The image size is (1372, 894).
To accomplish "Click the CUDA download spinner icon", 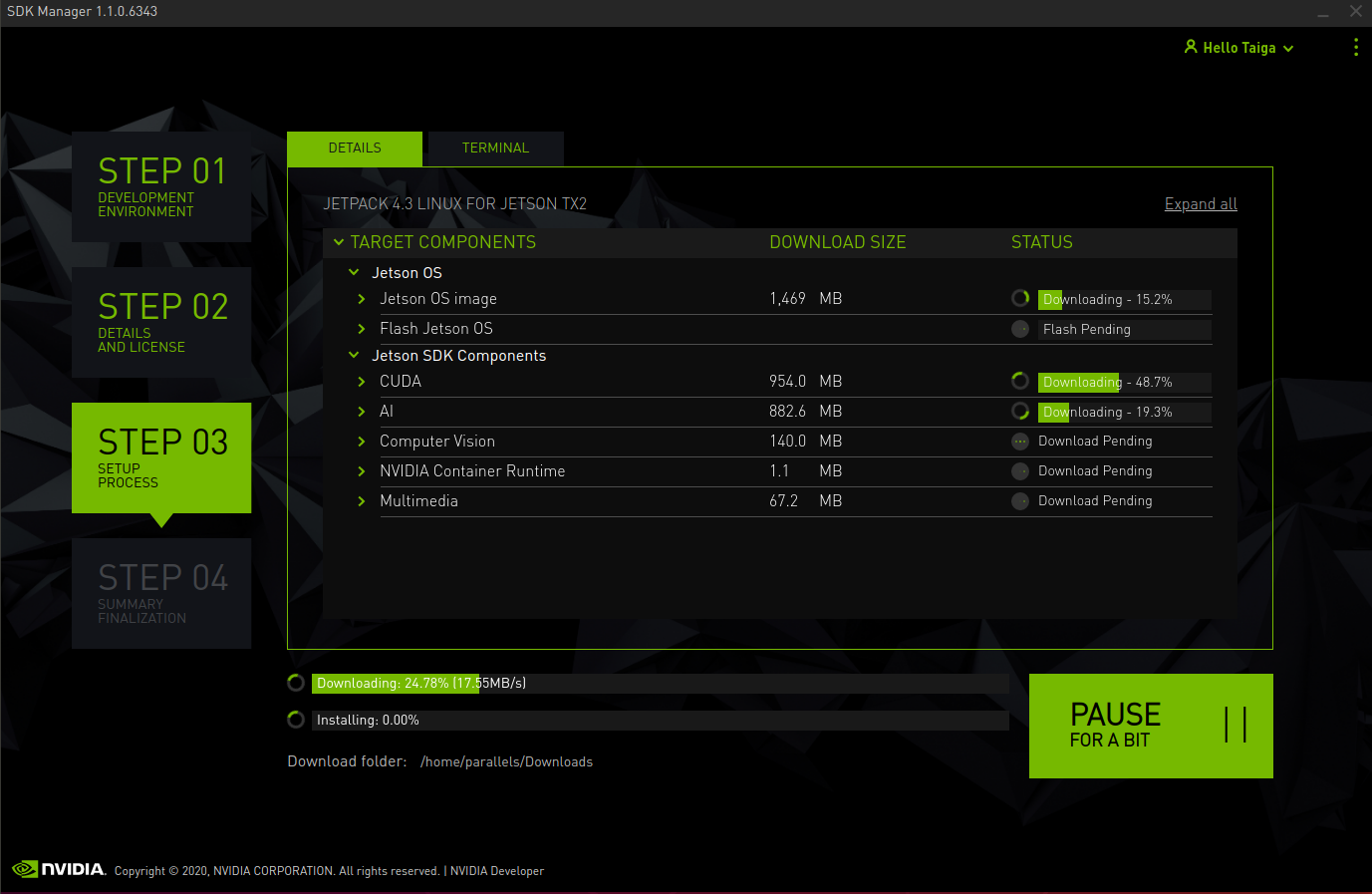I will (x=1020, y=381).
